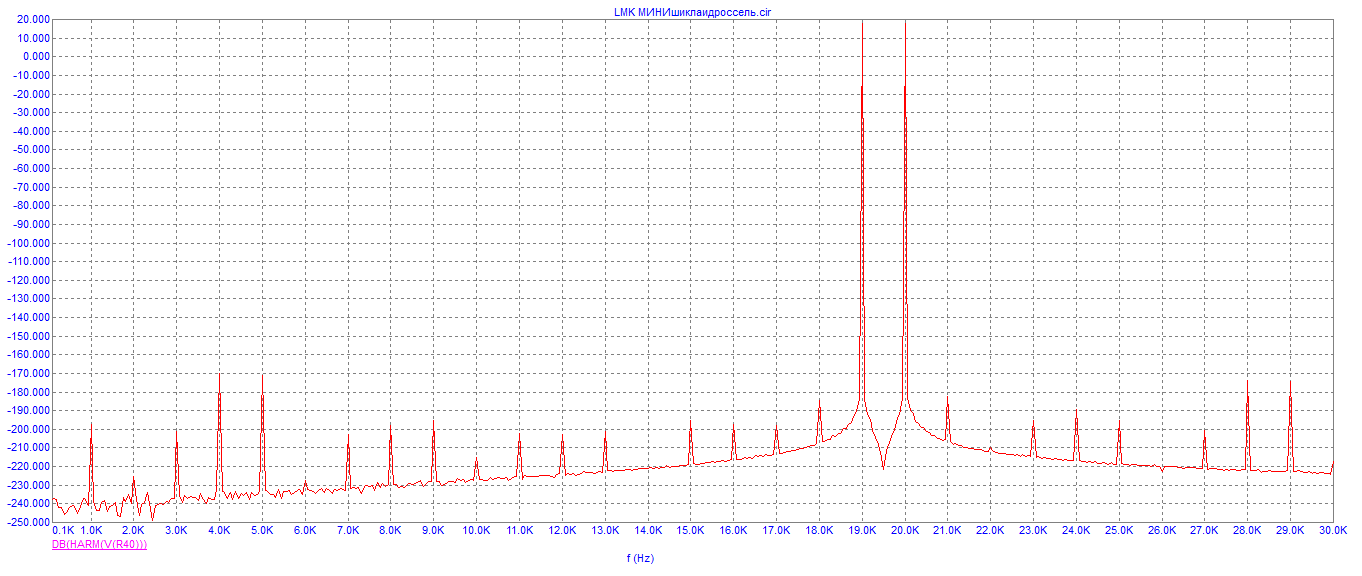Click the 7.0K frequency axis label

pos(348,530)
